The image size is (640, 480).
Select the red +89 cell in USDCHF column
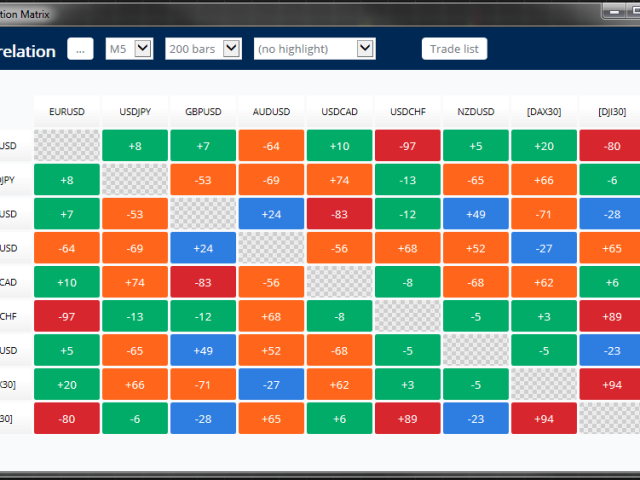407,418
